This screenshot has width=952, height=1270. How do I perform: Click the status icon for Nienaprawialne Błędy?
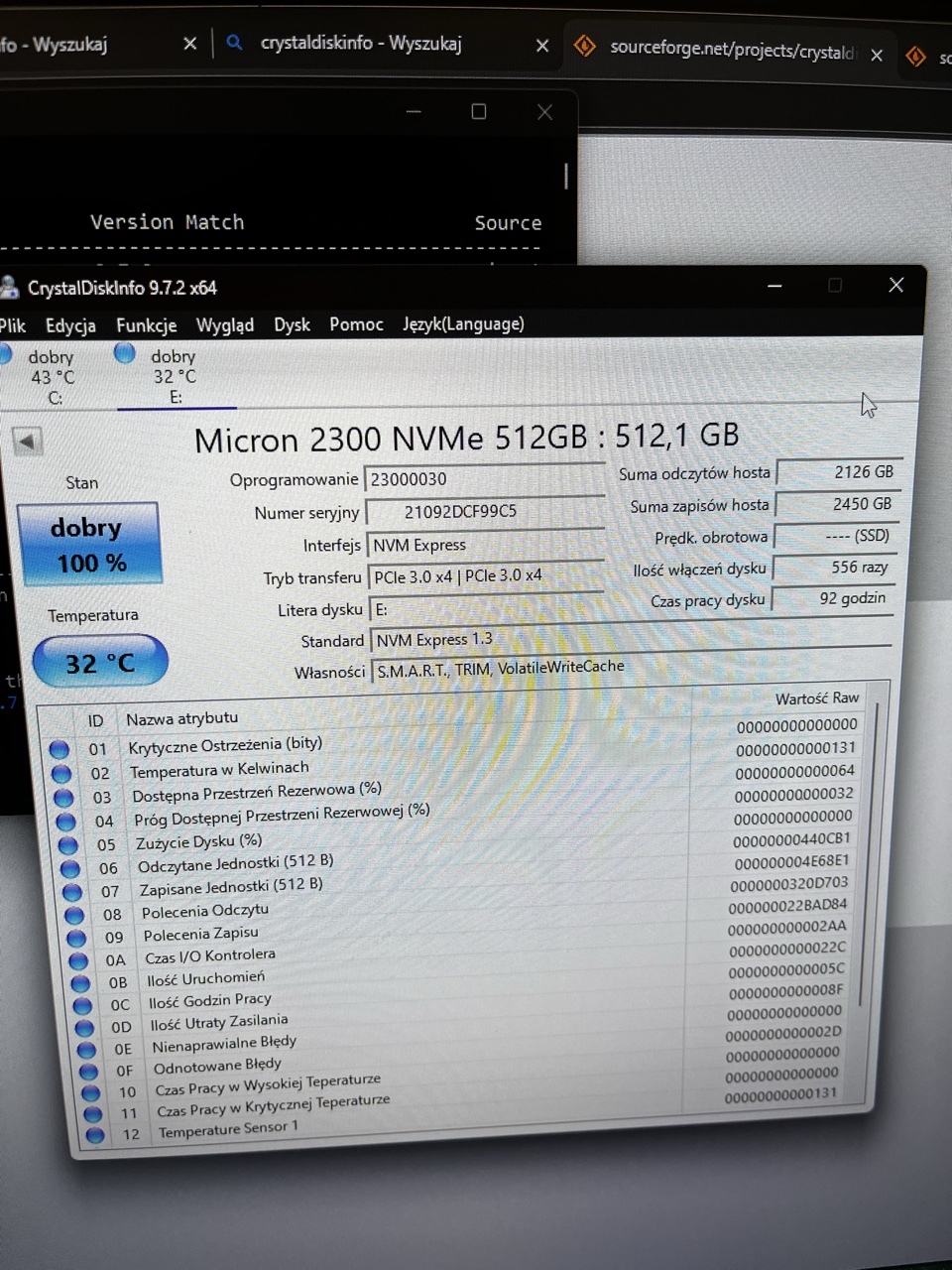(87, 1050)
